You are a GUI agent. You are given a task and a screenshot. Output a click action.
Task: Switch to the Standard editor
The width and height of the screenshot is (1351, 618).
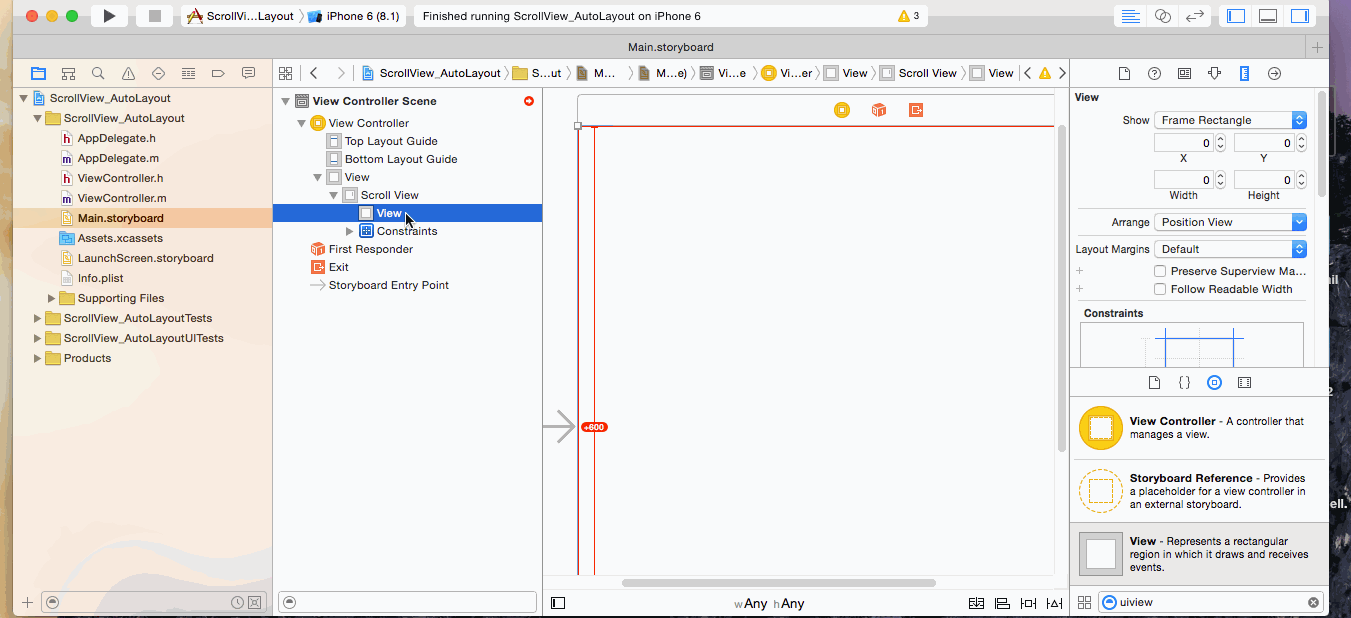(x=1130, y=16)
